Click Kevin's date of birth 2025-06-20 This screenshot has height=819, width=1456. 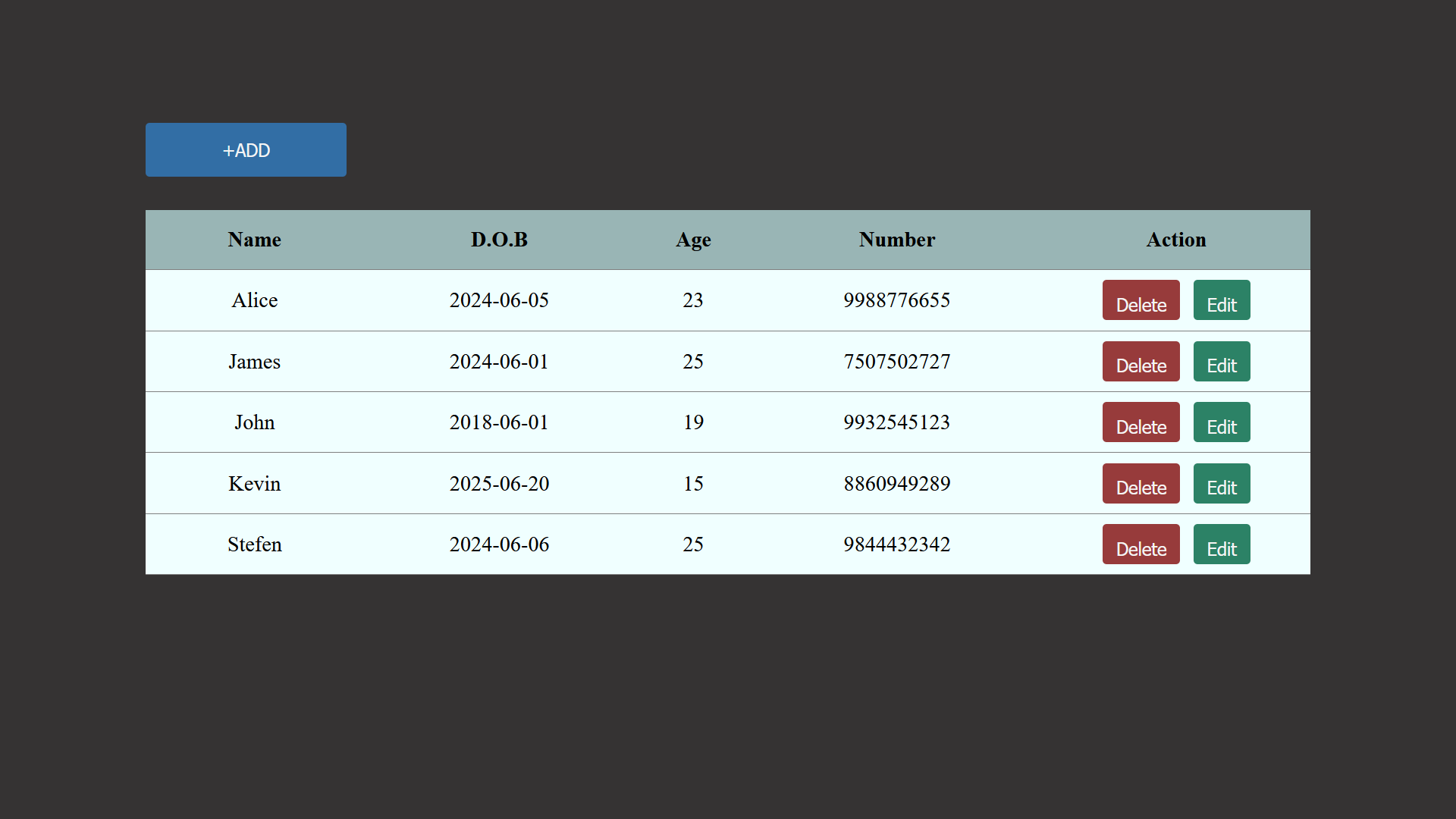click(x=499, y=484)
